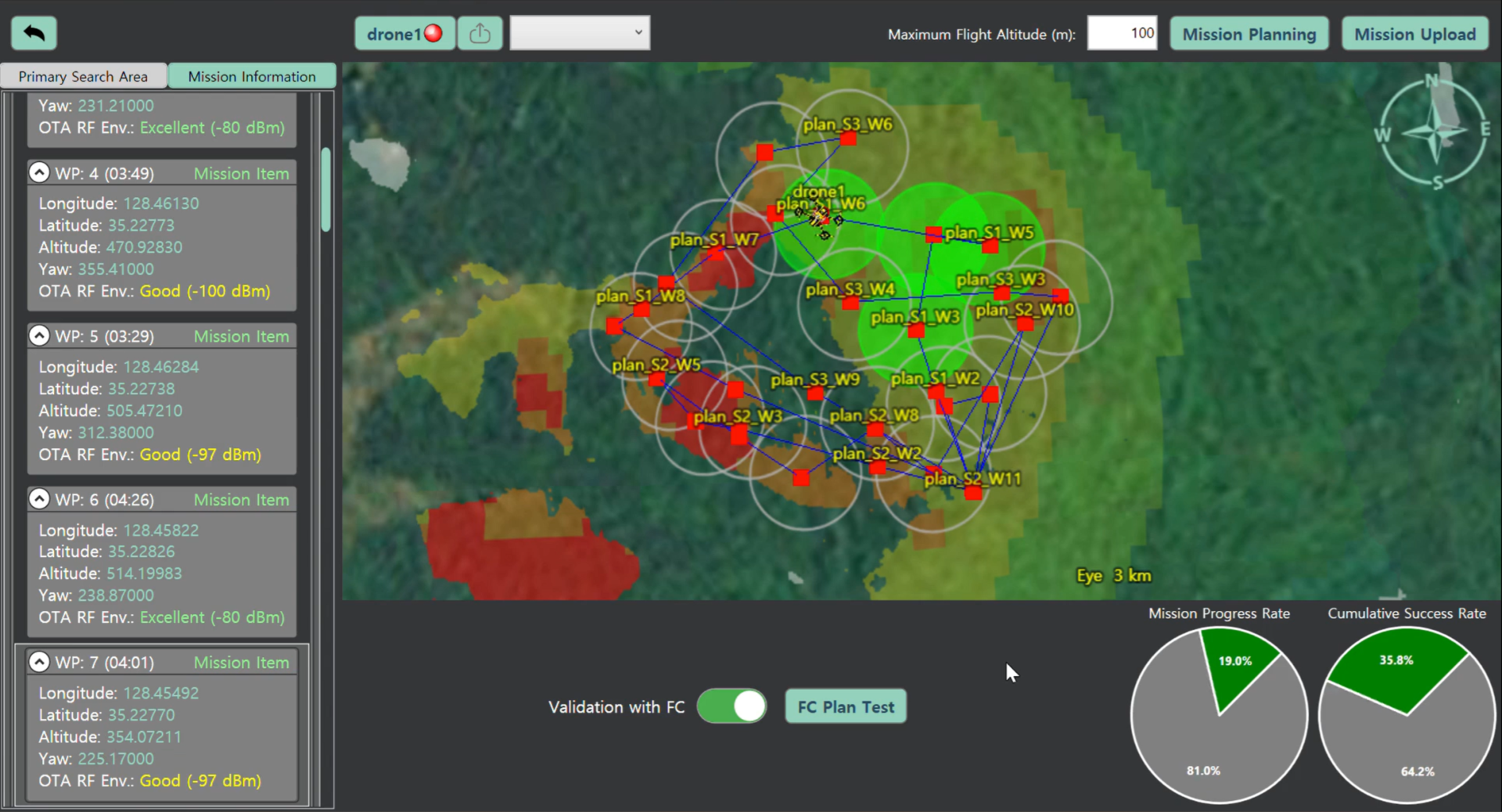Select waypoint marker plan_S1_W2
The width and height of the screenshot is (1502, 812).
tap(936, 392)
